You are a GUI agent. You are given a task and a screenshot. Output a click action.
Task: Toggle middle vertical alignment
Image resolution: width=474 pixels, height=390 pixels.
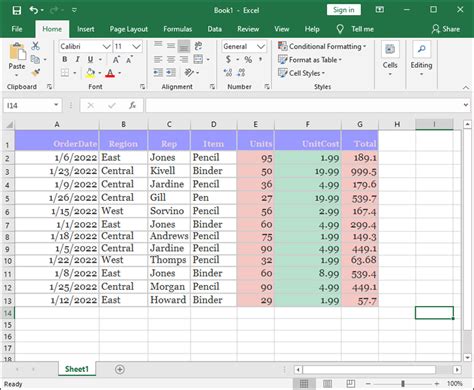[x=171, y=46]
